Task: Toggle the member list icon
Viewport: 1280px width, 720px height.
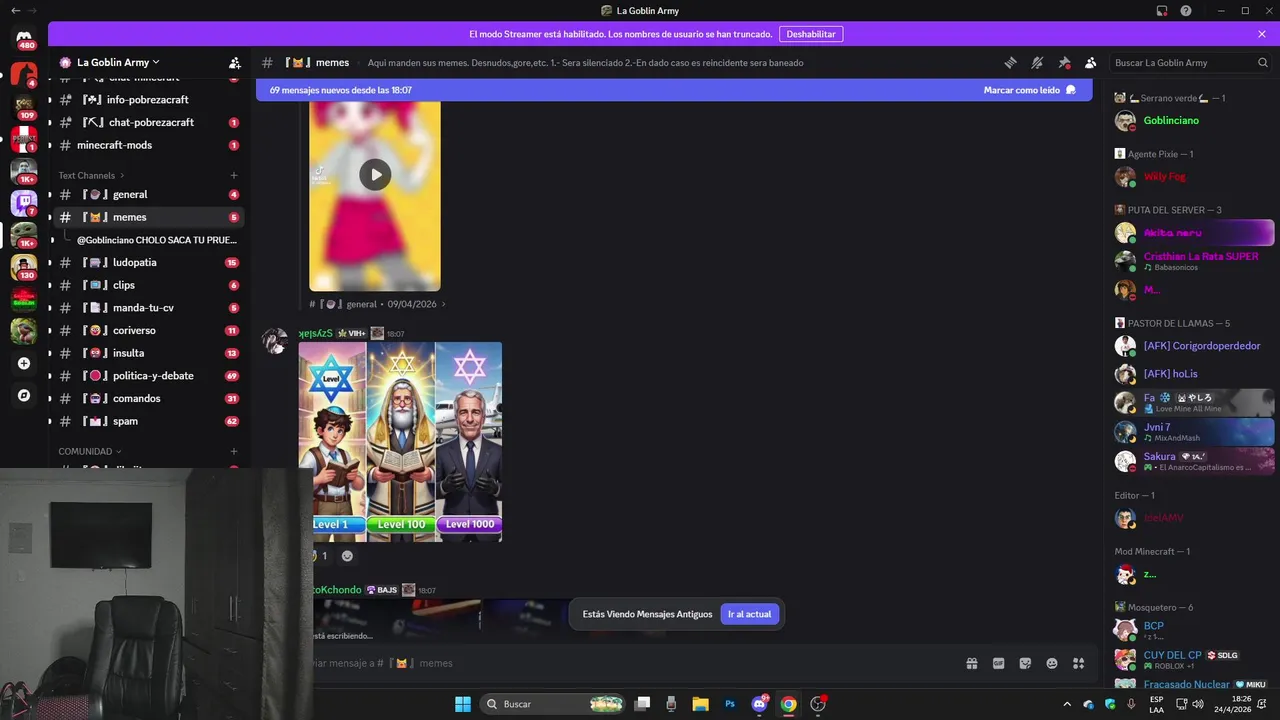Action: point(1091,62)
